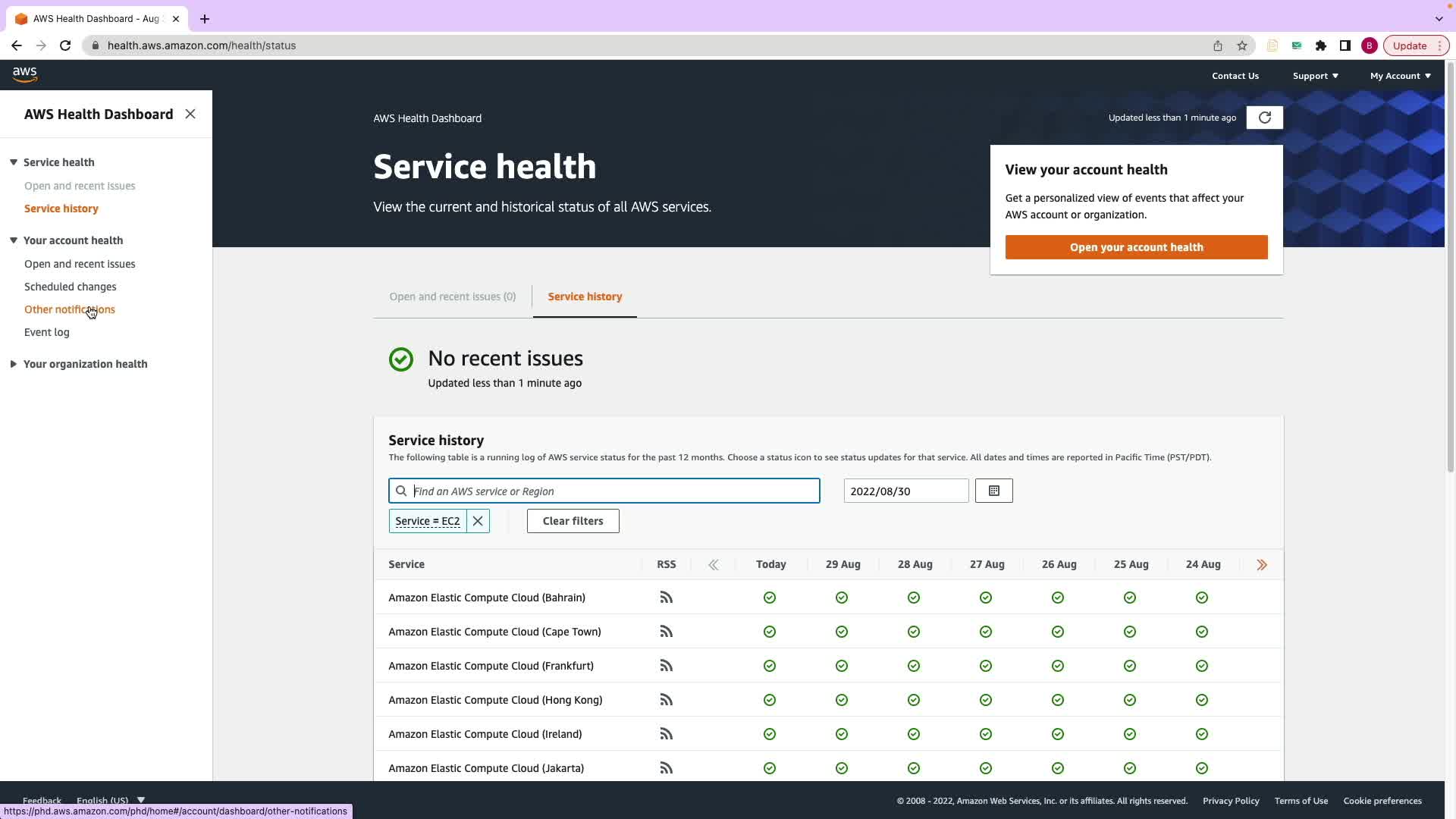Expand Your organization health section
Image resolution: width=1456 pixels, height=819 pixels.
(14, 364)
